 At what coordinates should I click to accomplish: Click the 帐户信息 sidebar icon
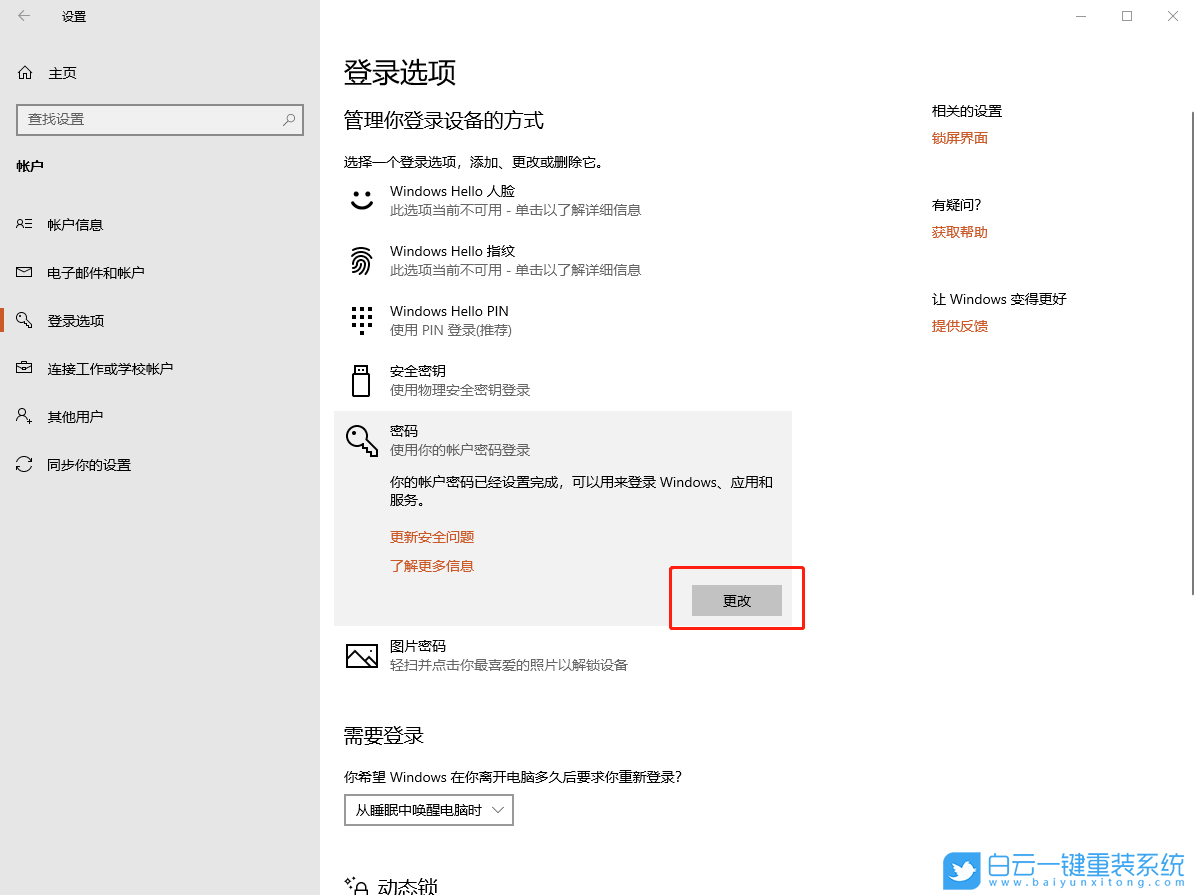(24, 224)
